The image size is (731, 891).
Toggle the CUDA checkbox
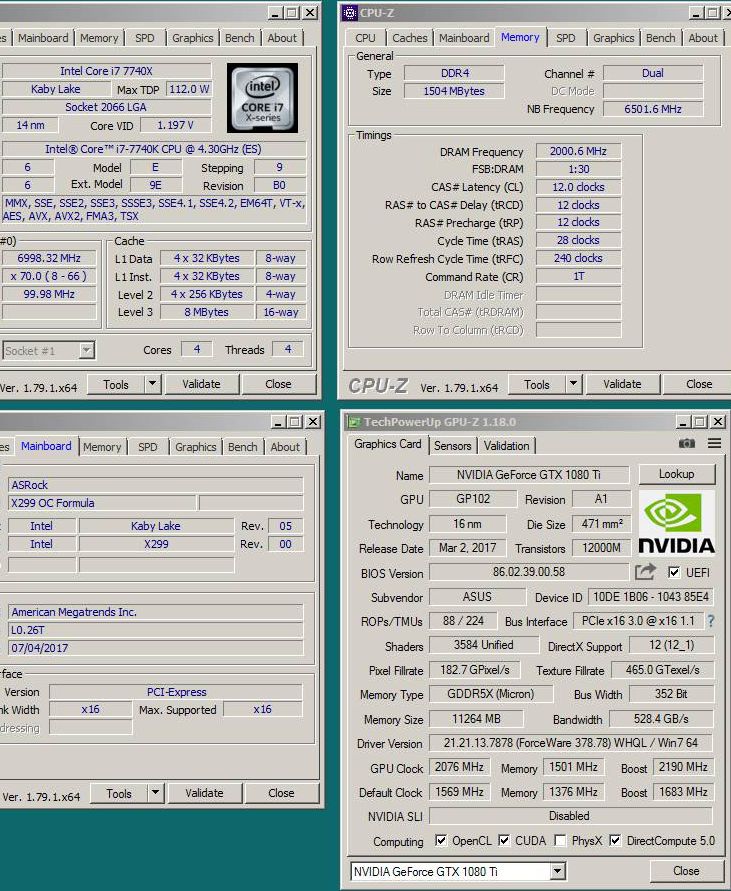pos(504,841)
